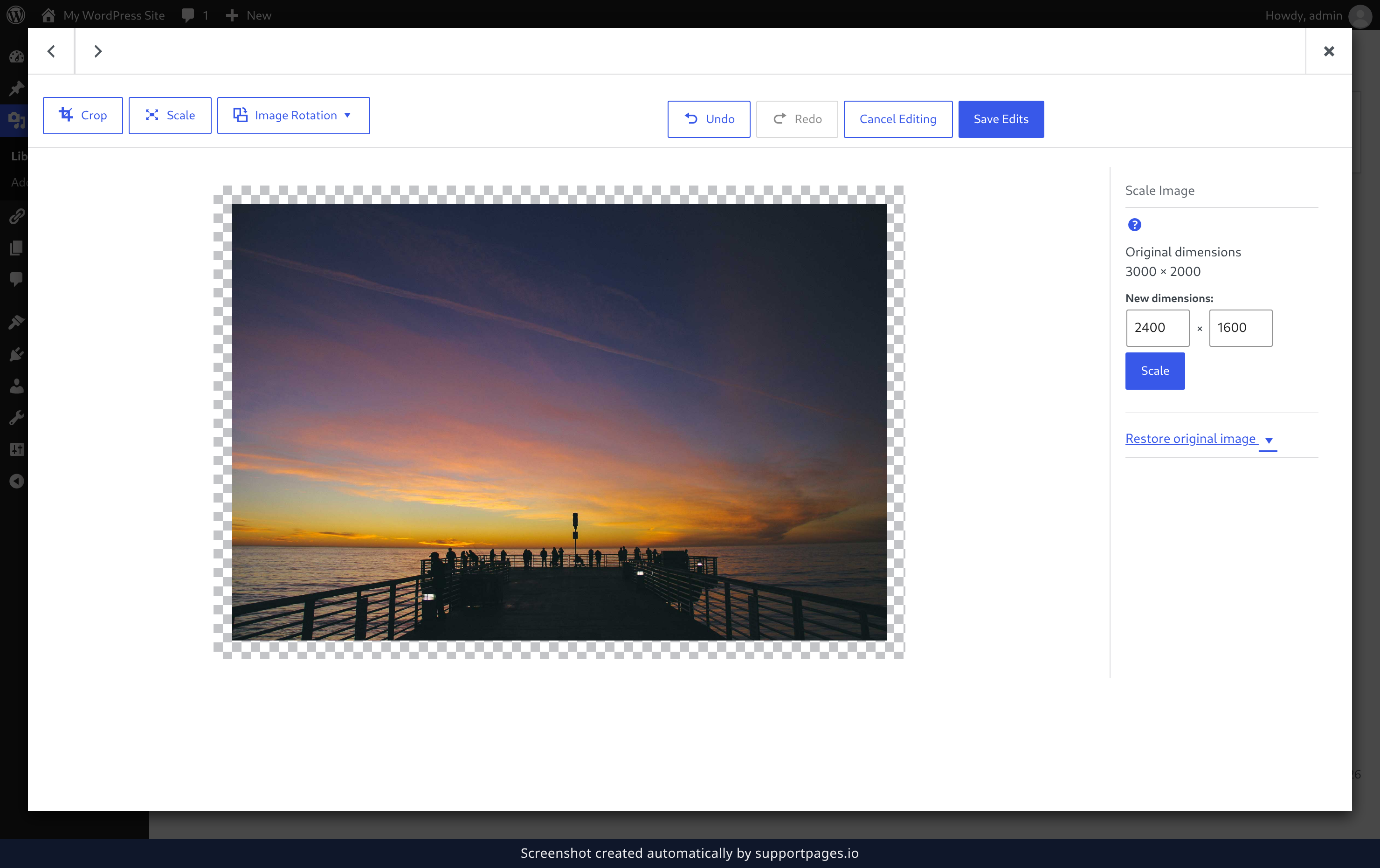
Task: Click the new width input field
Action: coord(1157,328)
